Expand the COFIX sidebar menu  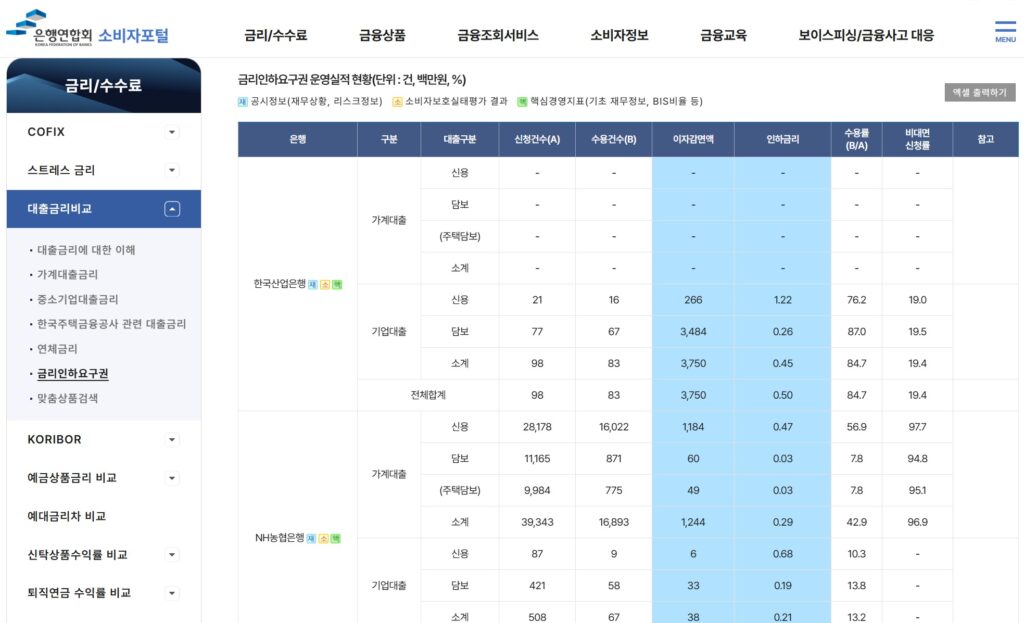click(171, 131)
